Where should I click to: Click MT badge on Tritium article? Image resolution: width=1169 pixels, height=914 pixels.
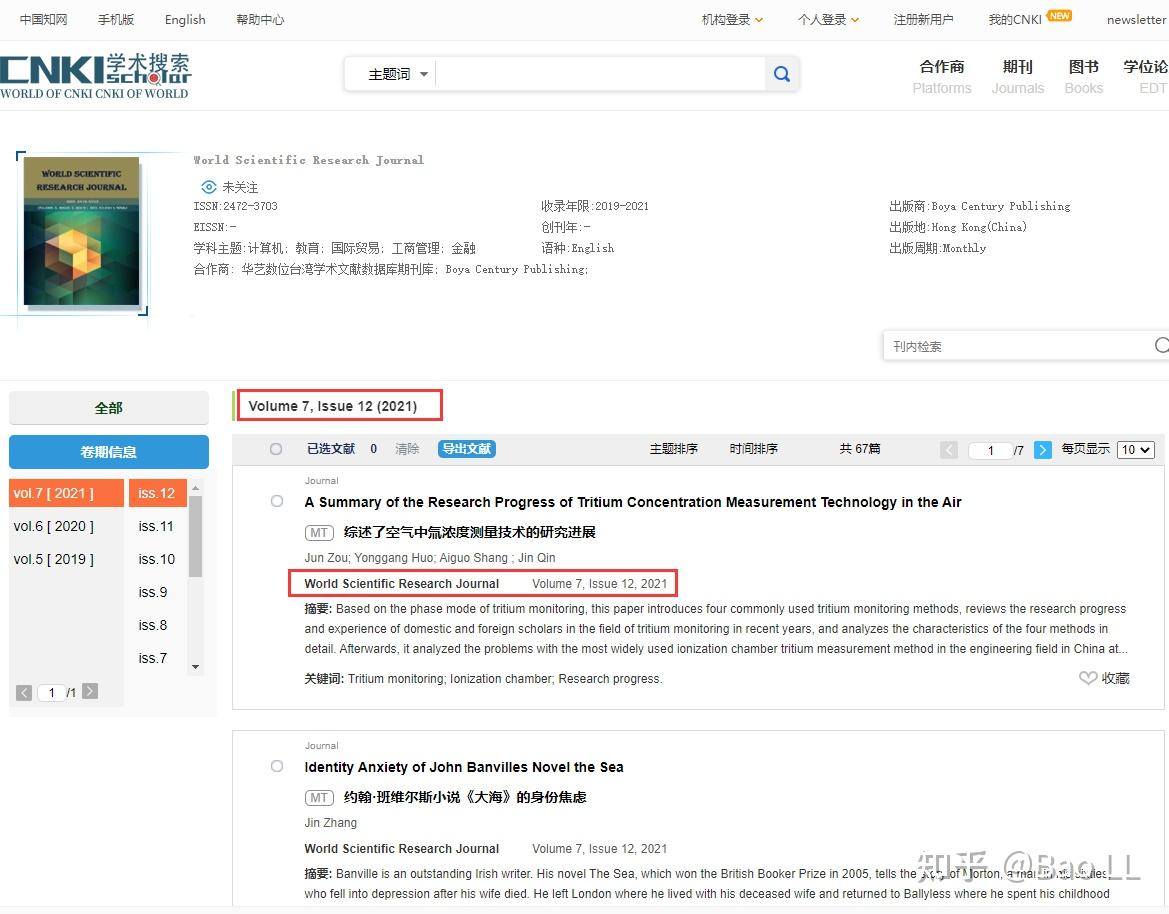tap(319, 532)
